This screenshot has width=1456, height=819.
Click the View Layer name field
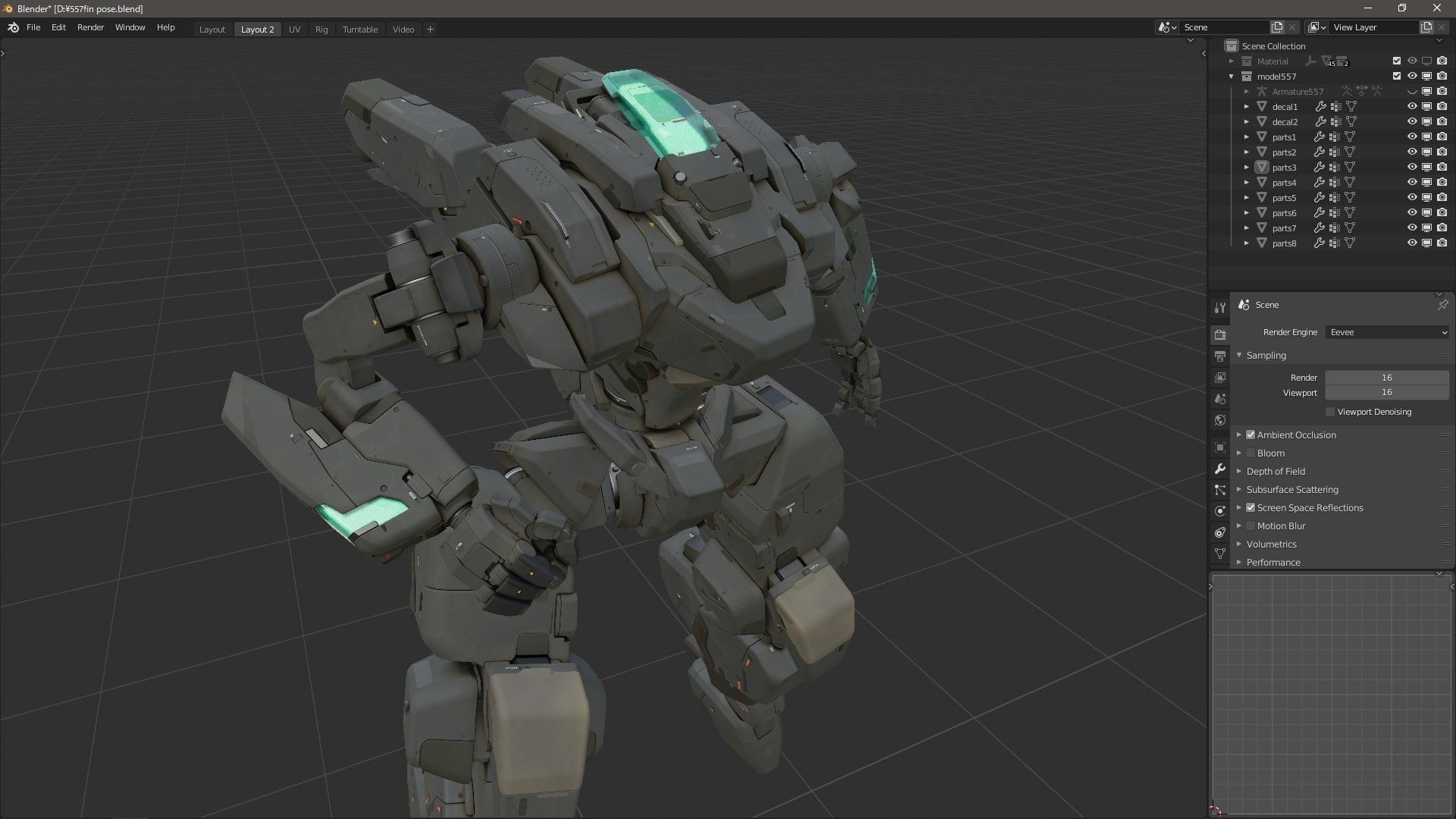click(x=1373, y=27)
